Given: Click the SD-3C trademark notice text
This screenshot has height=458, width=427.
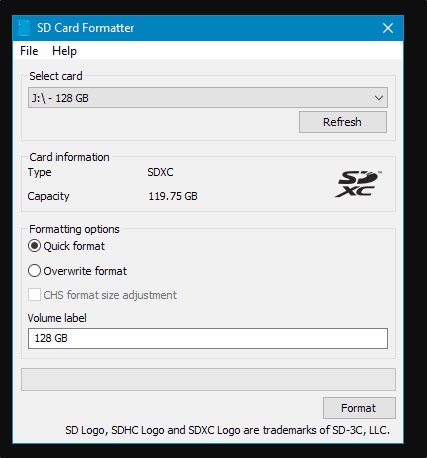Looking at the screenshot, I should click(227, 430).
